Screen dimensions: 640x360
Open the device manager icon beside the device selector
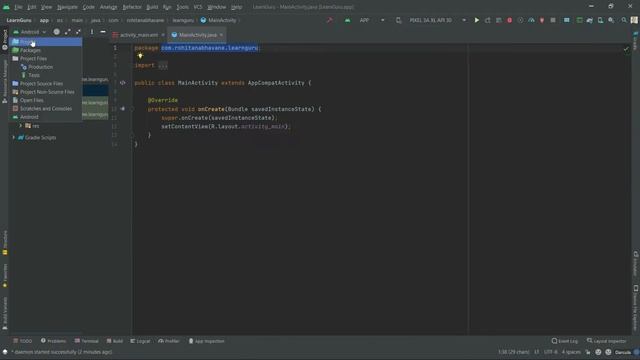(x=398, y=20)
